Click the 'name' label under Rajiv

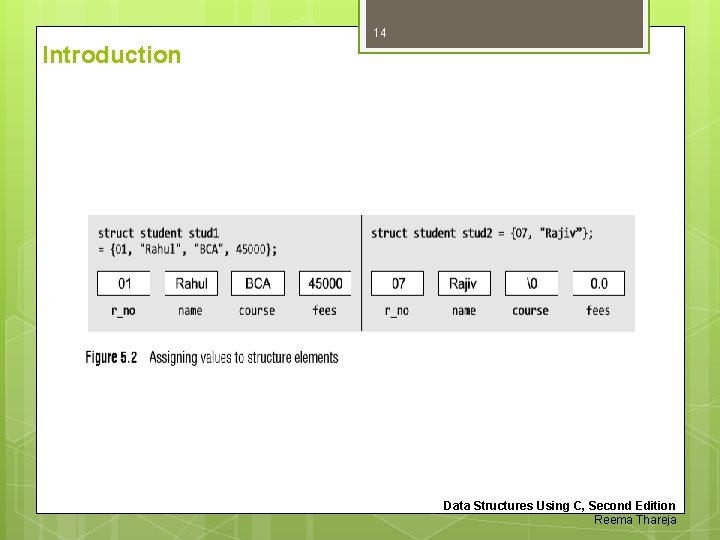pyautogui.click(x=464, y=311)
